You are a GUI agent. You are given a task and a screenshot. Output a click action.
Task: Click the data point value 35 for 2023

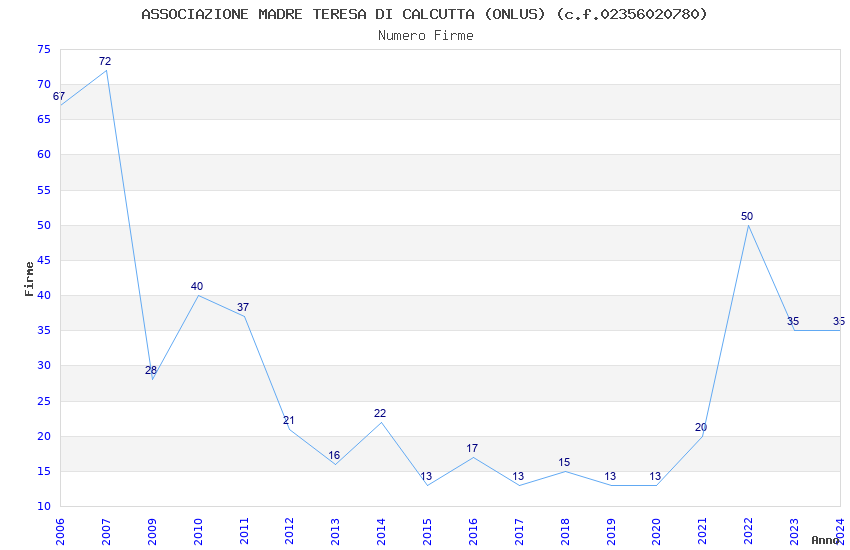point(793,321)
